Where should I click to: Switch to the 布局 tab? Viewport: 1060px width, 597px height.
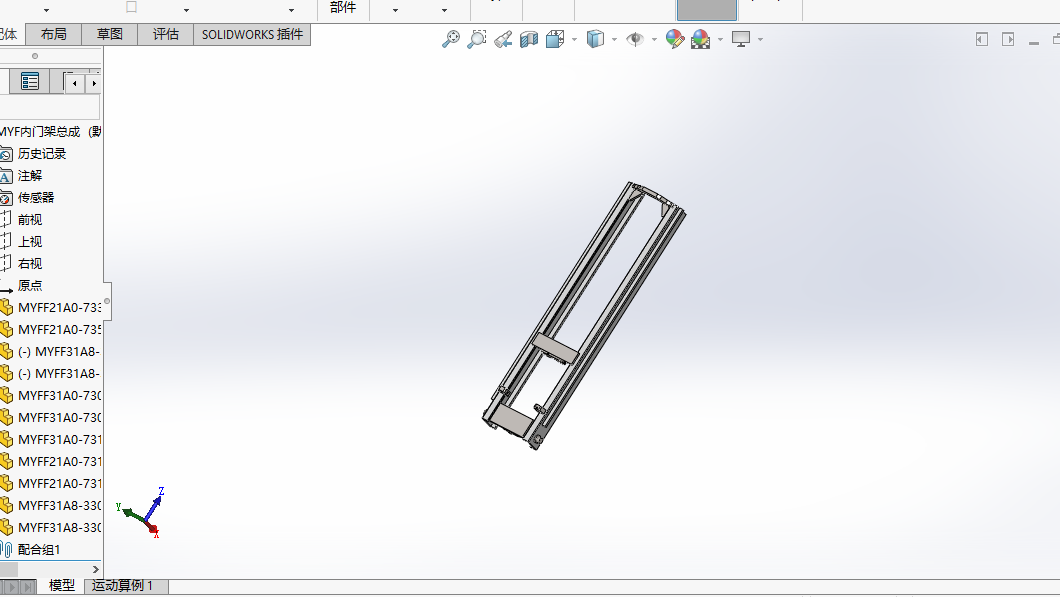coord(53,34)
